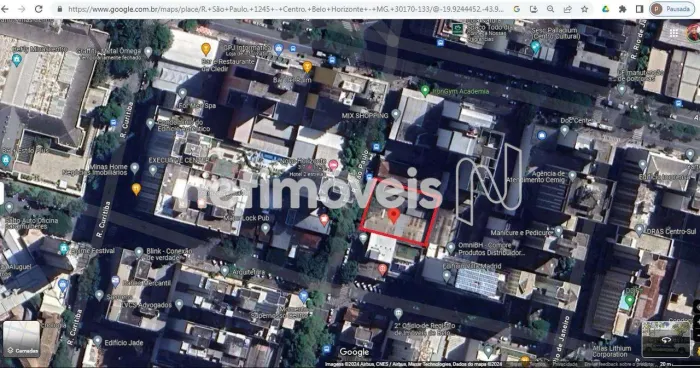Click the share page icon
The width and height of the screenshot is (700, 368).
tap(567, 9)
